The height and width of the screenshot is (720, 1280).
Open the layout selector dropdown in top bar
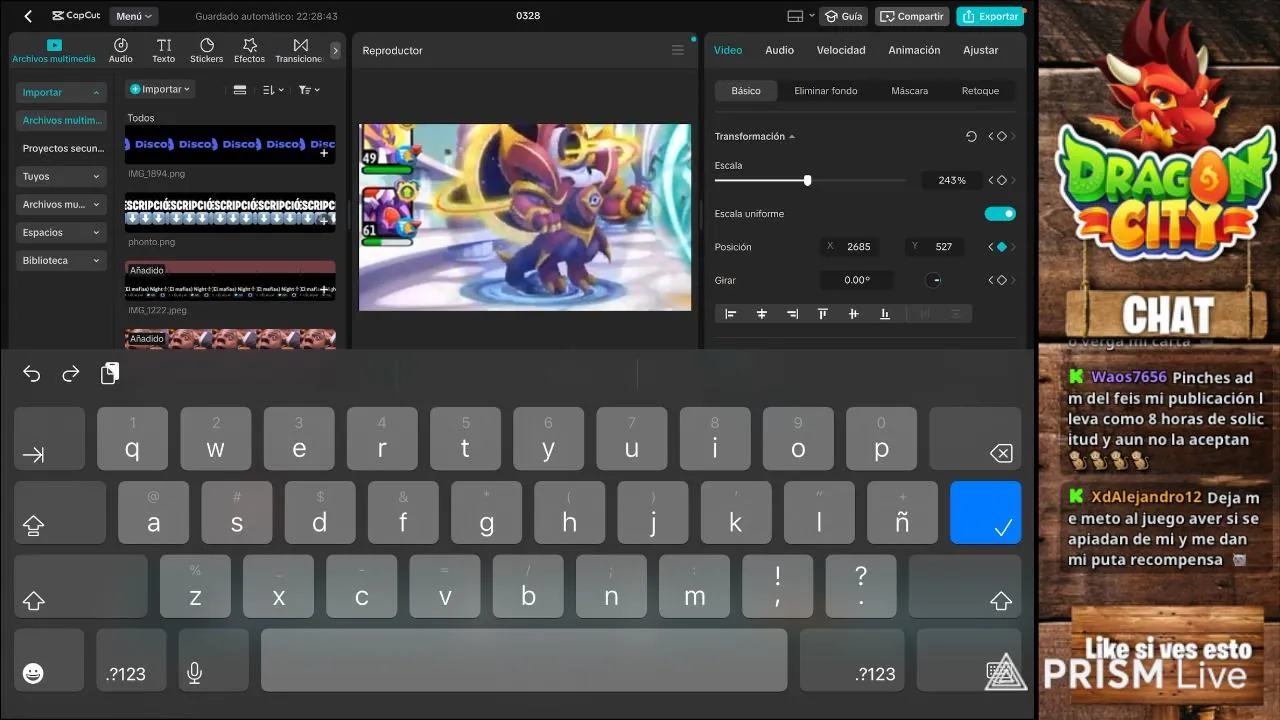(x=801, y=16)
